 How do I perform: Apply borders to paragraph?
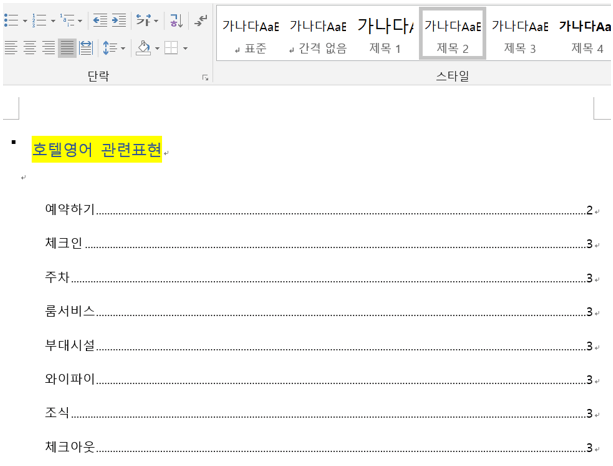(171, 48)
